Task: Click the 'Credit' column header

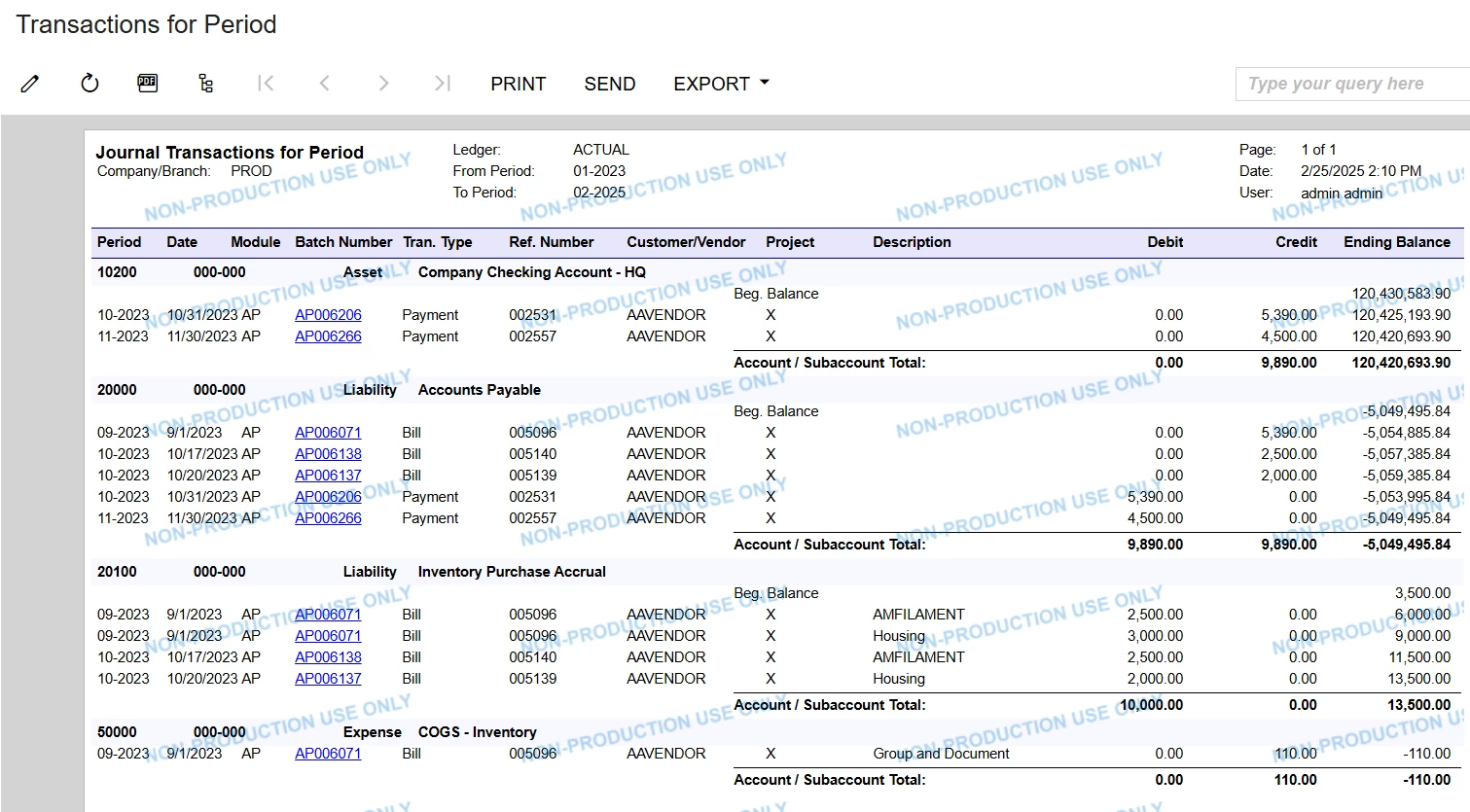Action: point(1296,242)
